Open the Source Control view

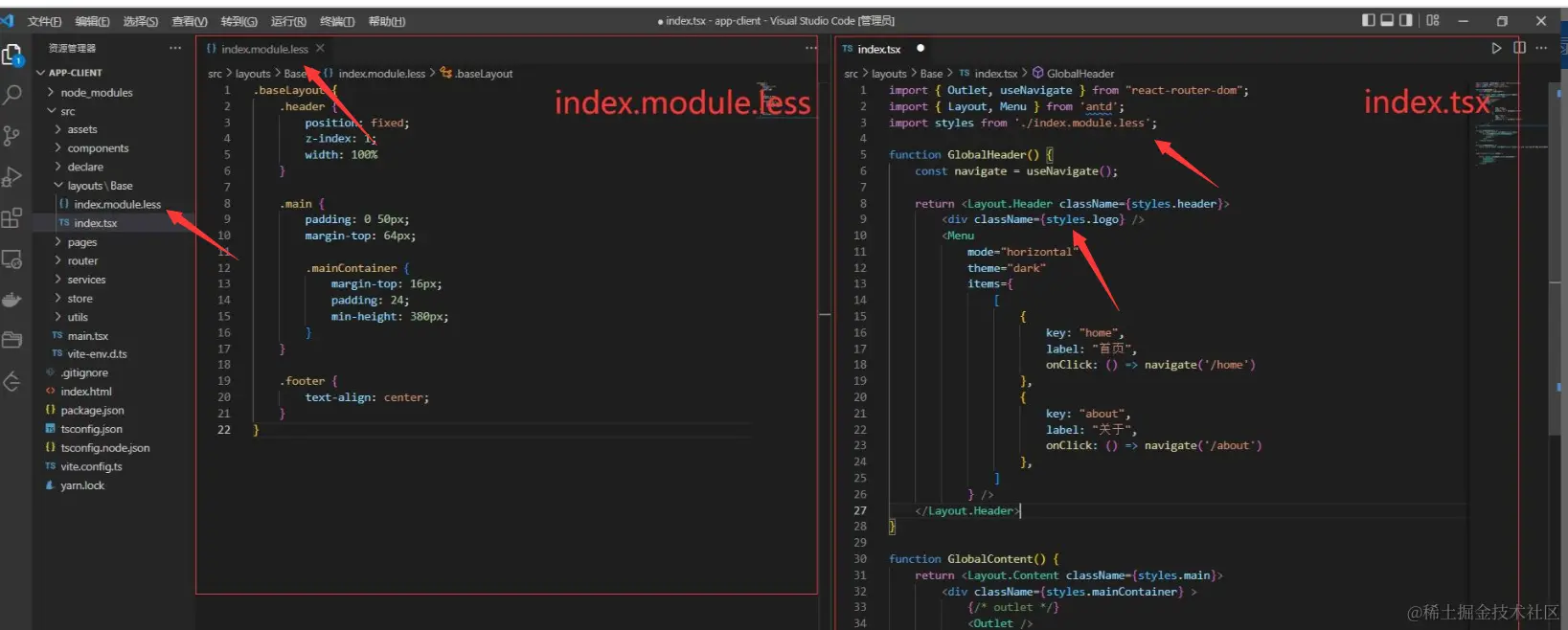(12, 136)
